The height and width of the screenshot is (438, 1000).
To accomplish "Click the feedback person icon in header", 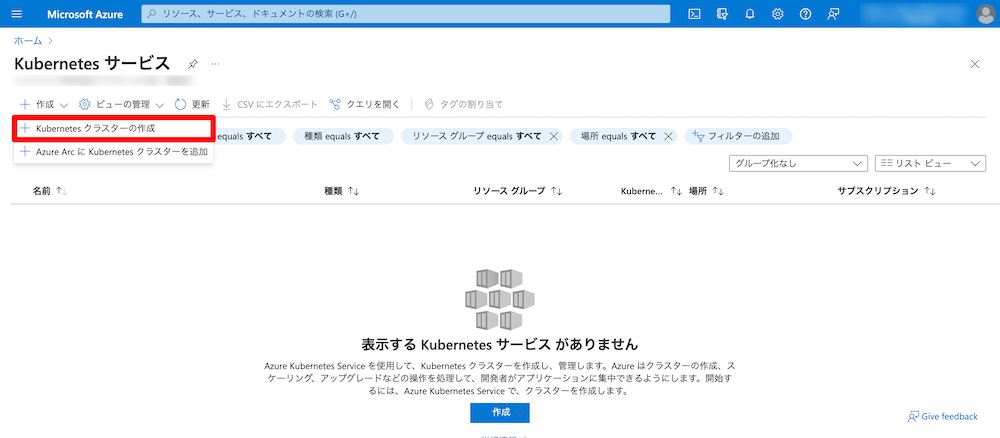I will click(x=833, y=14).
